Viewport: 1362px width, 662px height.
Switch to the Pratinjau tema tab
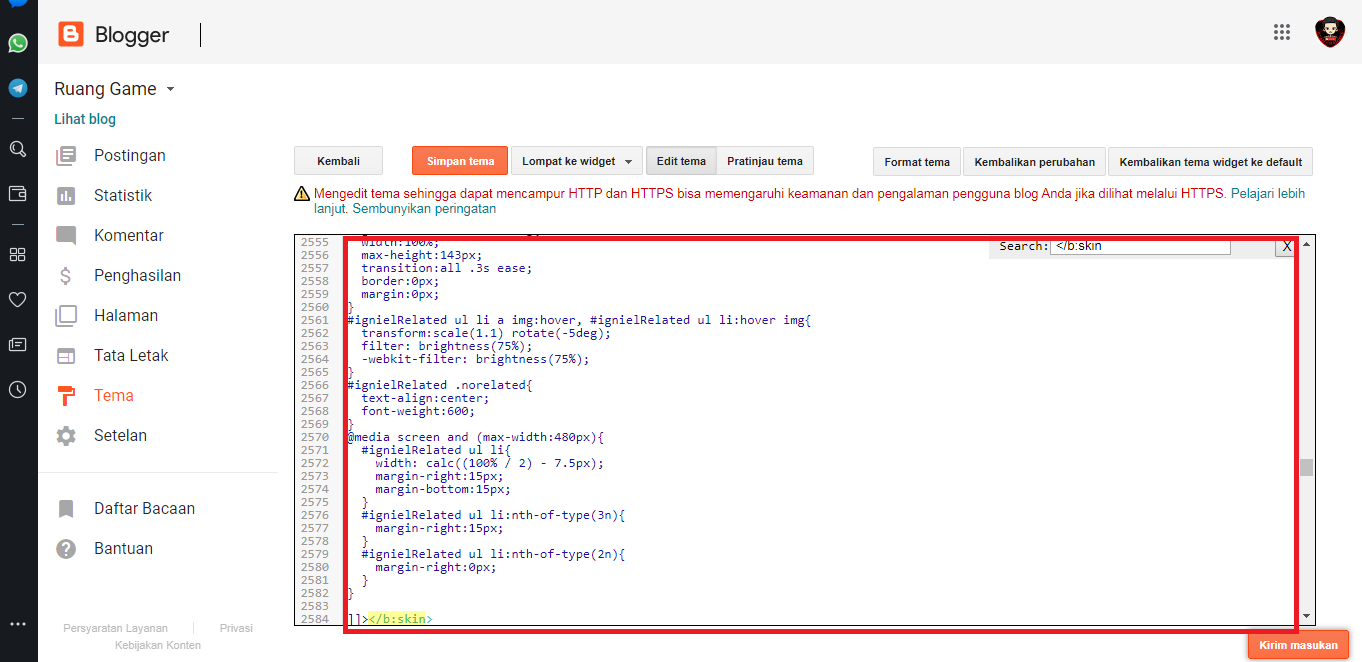[764, 162]
